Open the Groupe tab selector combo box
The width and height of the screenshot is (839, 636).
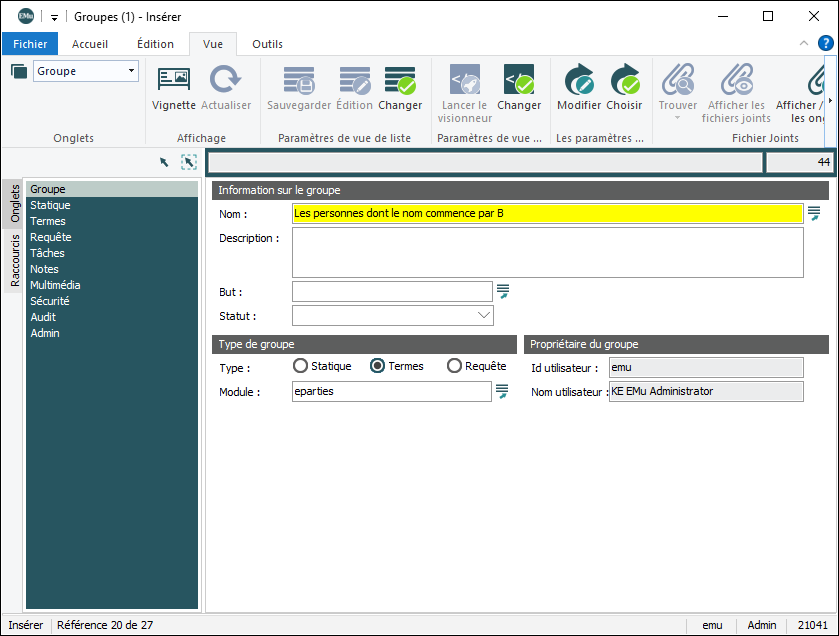(86, 71)
